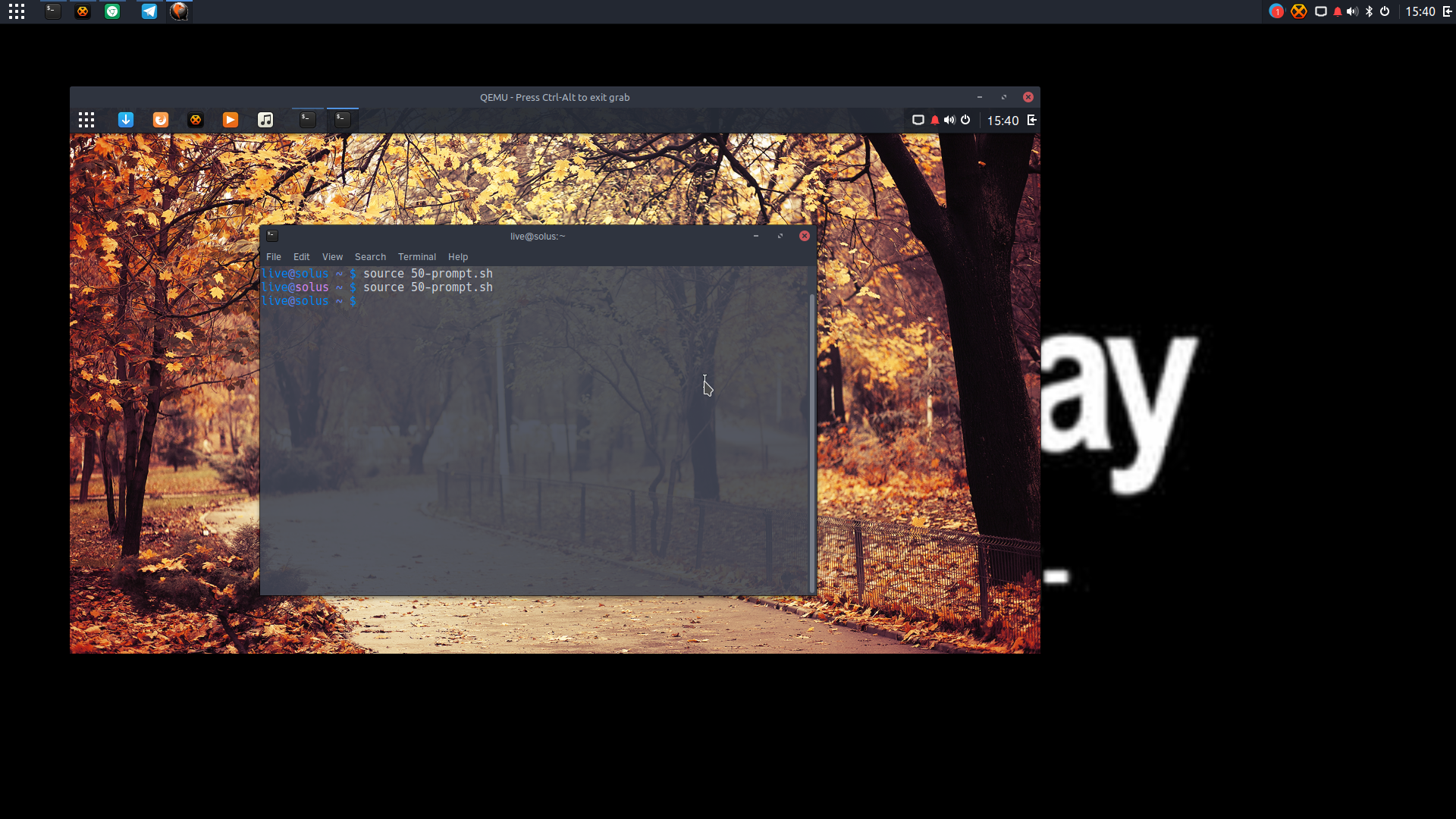Screen dimensions: 1456x819
Task: Open guest notifications via red bell in QEMU
Action: click(935, 120)
